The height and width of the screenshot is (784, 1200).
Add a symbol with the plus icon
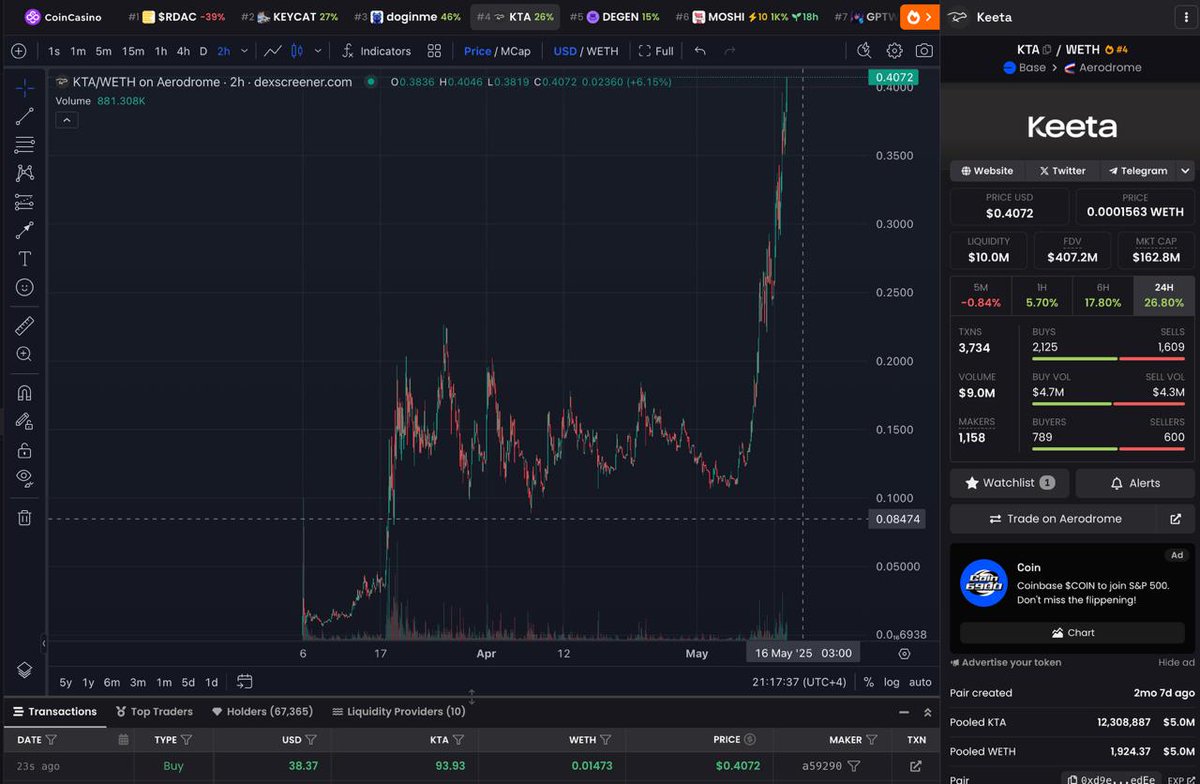[19, 51]
